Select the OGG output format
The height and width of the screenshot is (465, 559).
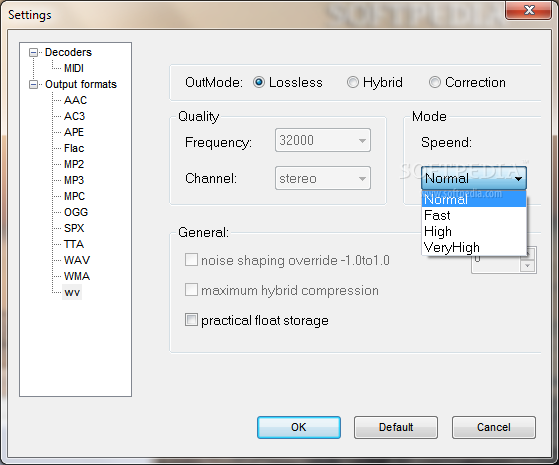coord(76,213)
